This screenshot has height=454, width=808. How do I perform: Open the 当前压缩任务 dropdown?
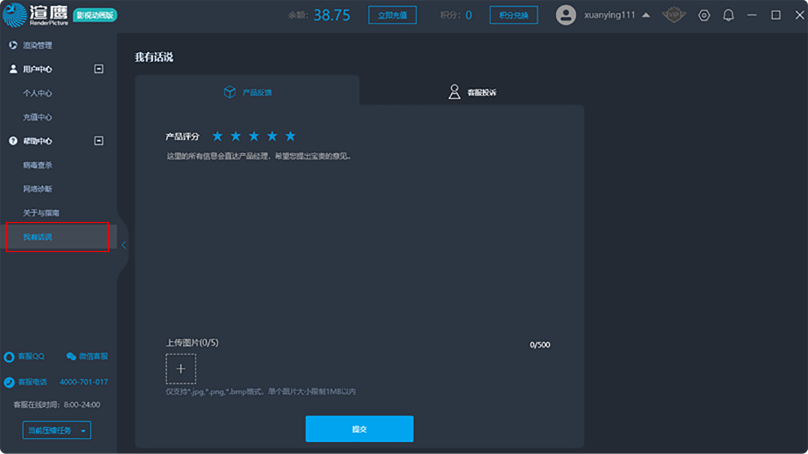pos(57,430)
